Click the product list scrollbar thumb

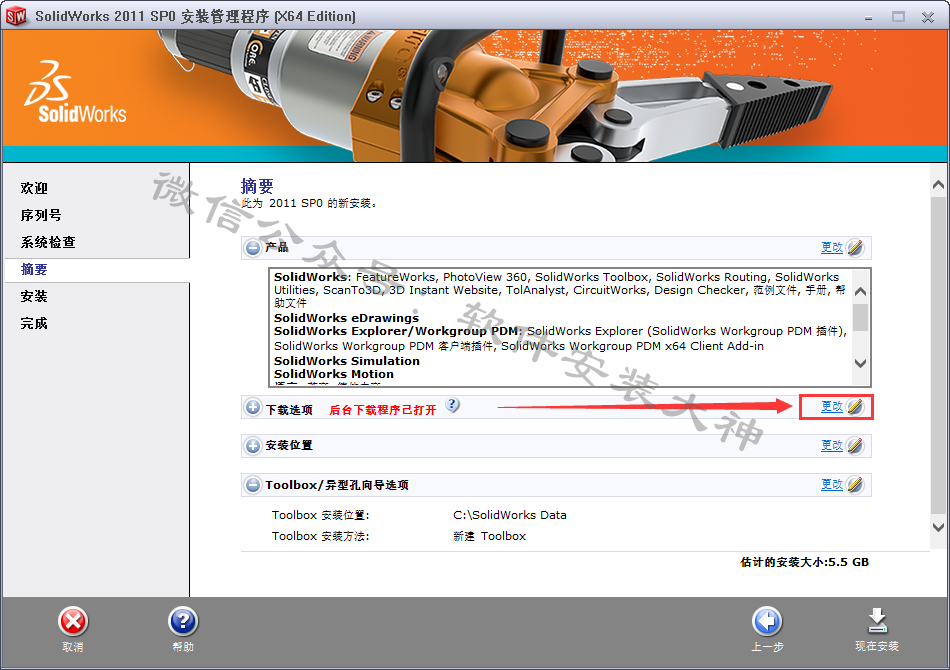(x=860, y=317)
